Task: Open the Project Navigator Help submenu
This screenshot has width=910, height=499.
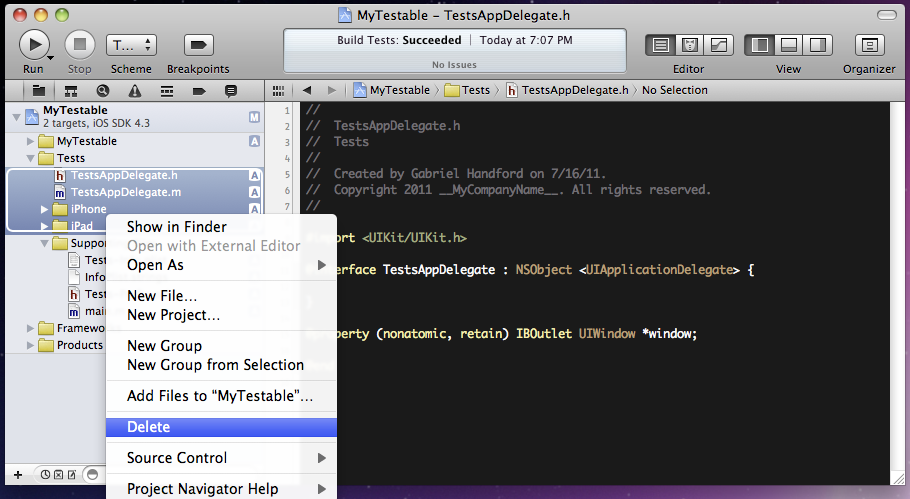Action: coord(221,489)
